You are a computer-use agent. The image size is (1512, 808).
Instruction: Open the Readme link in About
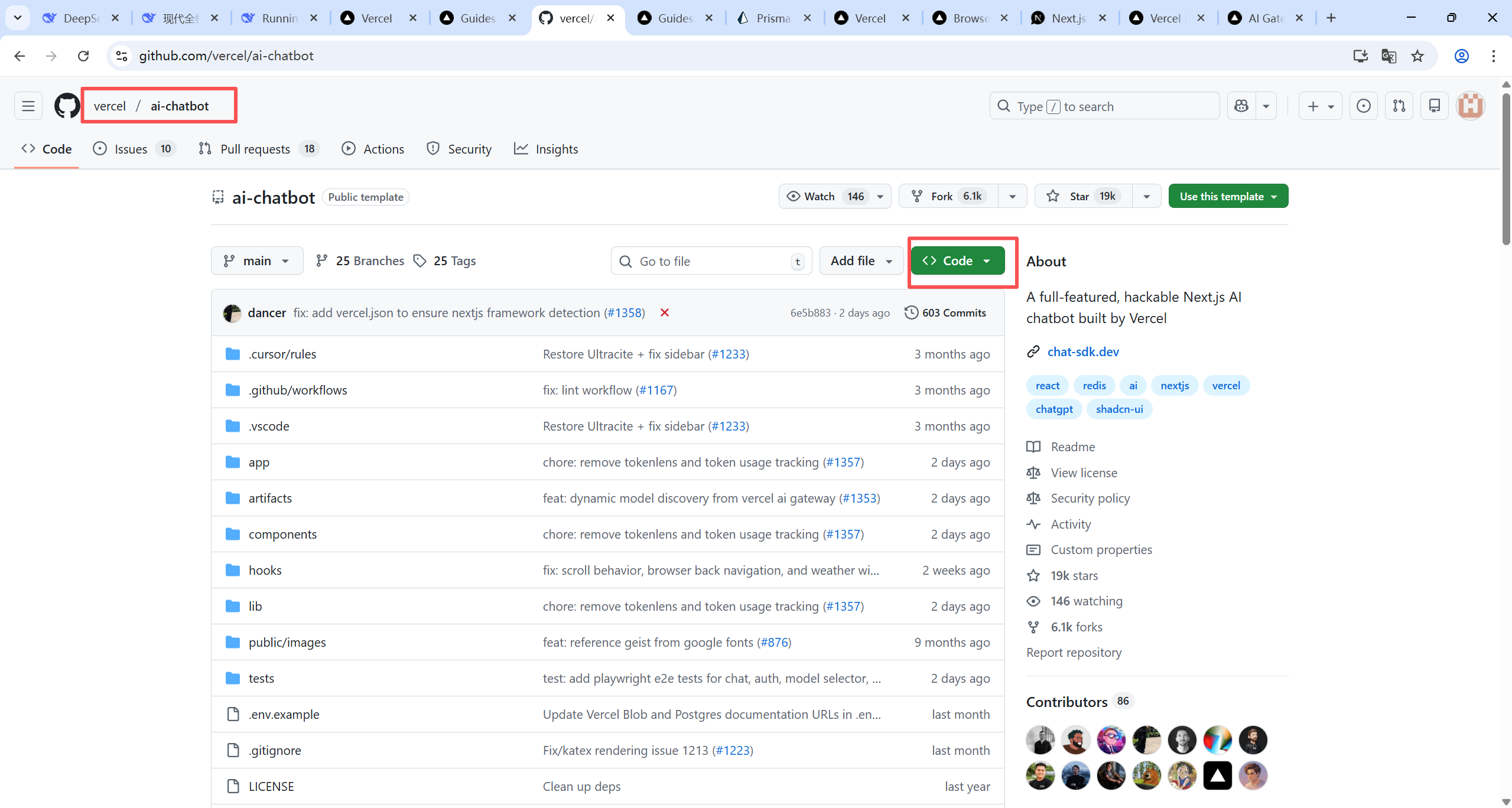[x=1073, y=447]
